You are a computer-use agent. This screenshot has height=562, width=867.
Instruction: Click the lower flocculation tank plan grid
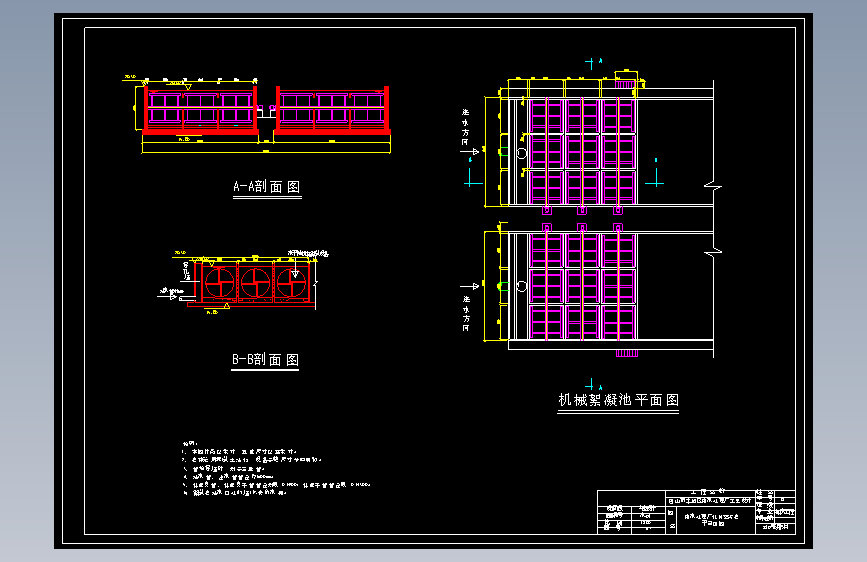tap(582, 286)
